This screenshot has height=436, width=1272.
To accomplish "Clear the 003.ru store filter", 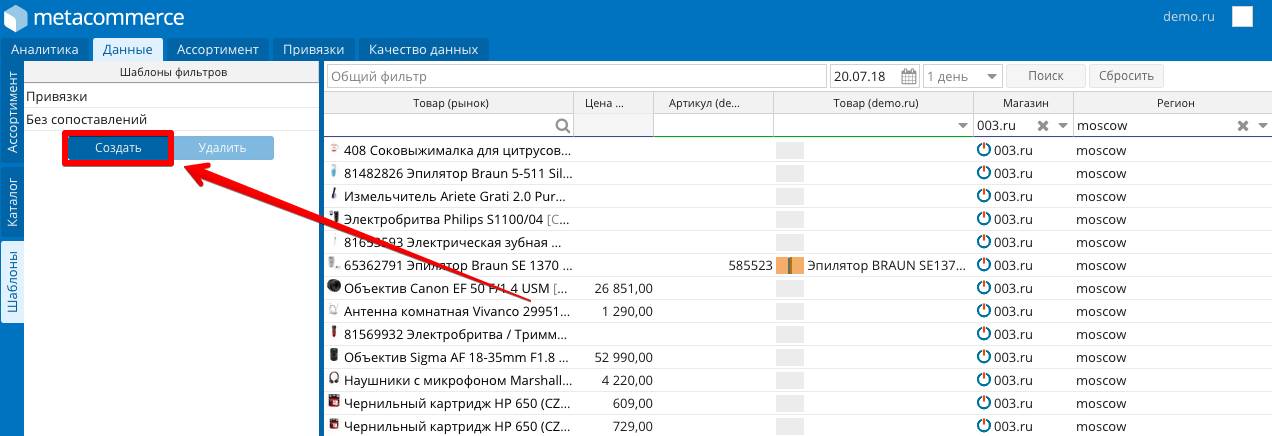I will click(1042, 126).
